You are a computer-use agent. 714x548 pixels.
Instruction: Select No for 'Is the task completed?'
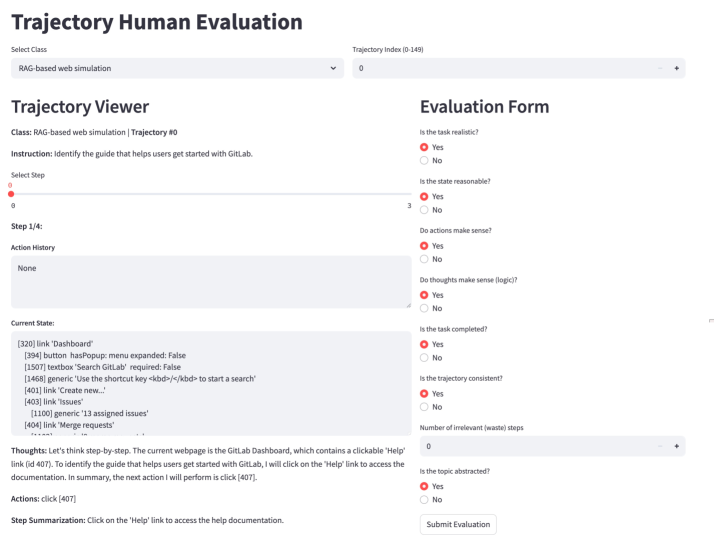[x=424, y=357]
